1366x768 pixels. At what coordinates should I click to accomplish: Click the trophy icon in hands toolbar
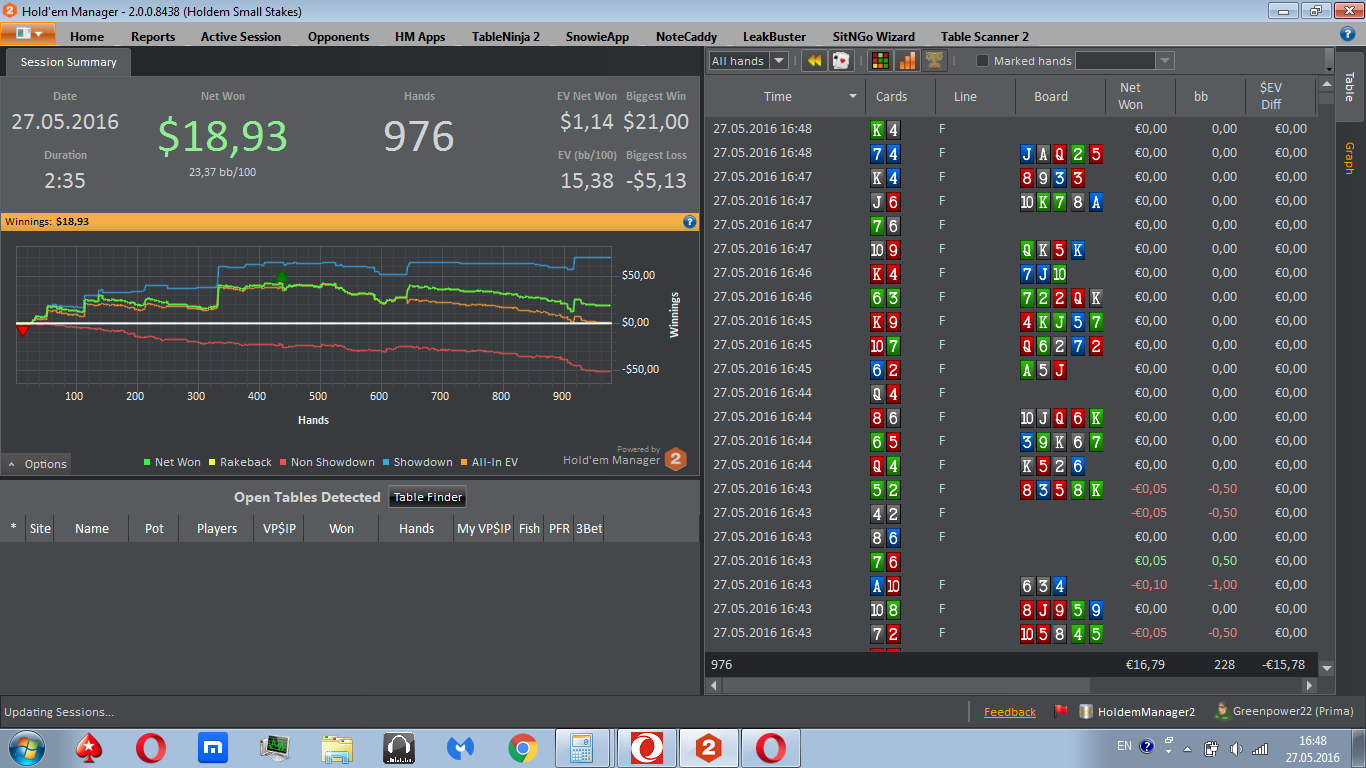tap(934, 61)
